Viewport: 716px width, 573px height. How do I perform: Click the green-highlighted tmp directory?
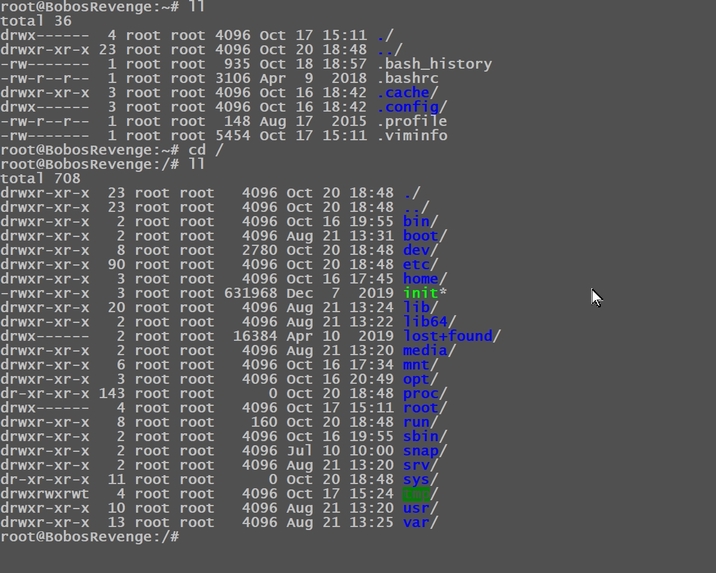coord(416,494)
